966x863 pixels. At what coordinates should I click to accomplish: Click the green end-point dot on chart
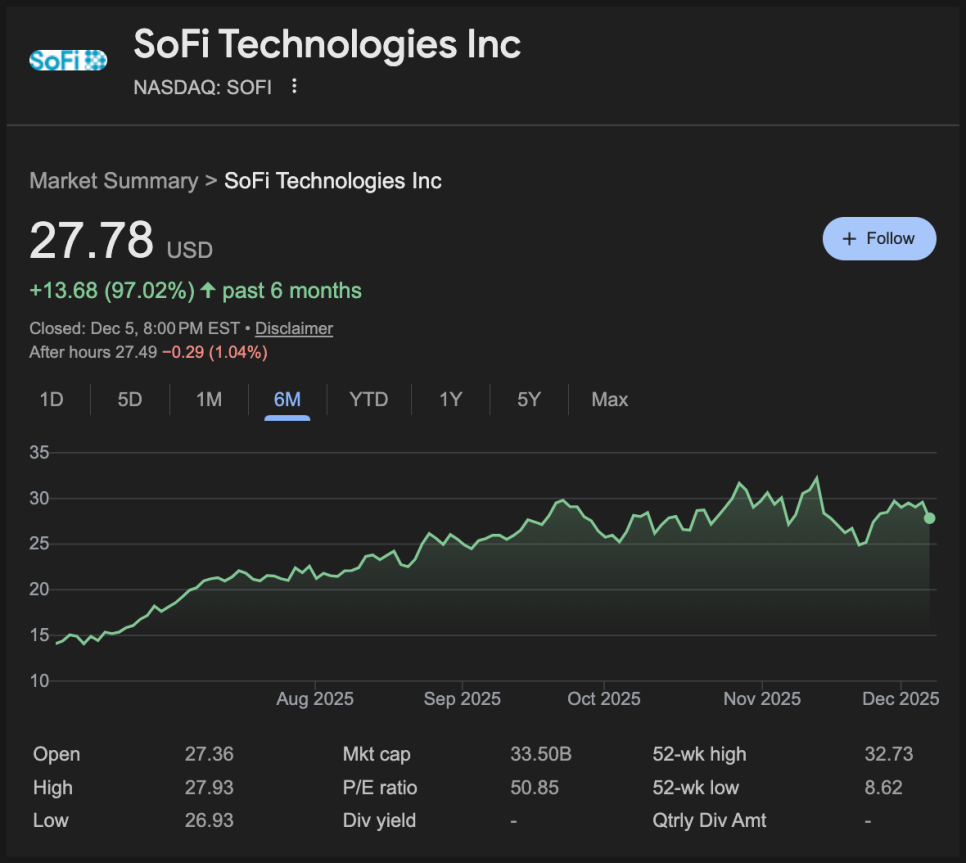(x=930, y=518)
